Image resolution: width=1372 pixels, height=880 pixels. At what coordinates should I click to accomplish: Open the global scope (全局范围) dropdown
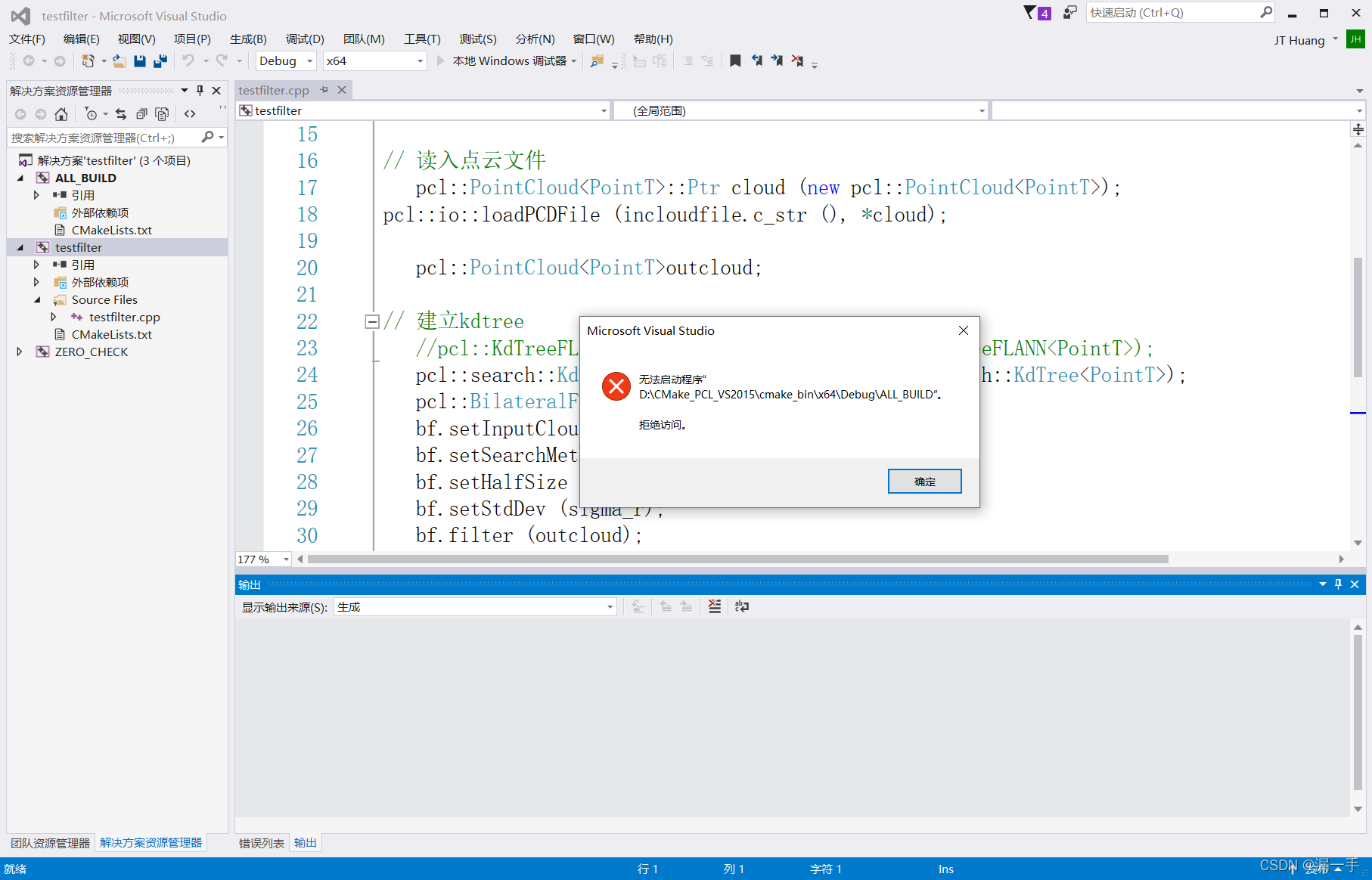(x=982, y=111)
